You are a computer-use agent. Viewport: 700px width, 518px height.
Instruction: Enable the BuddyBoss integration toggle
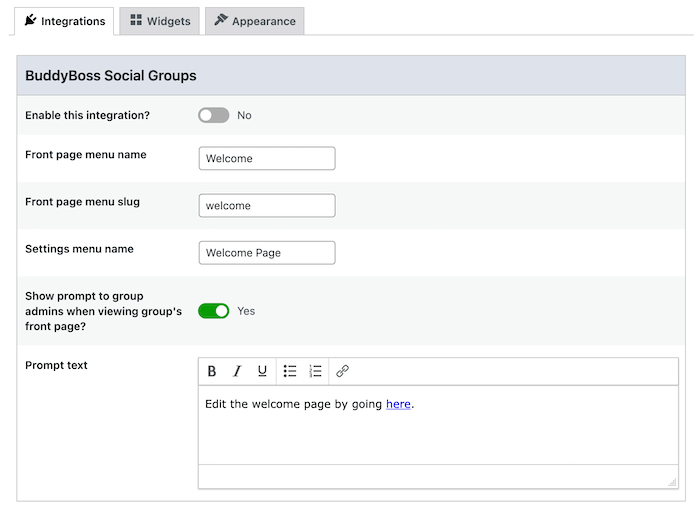[213, 115]
